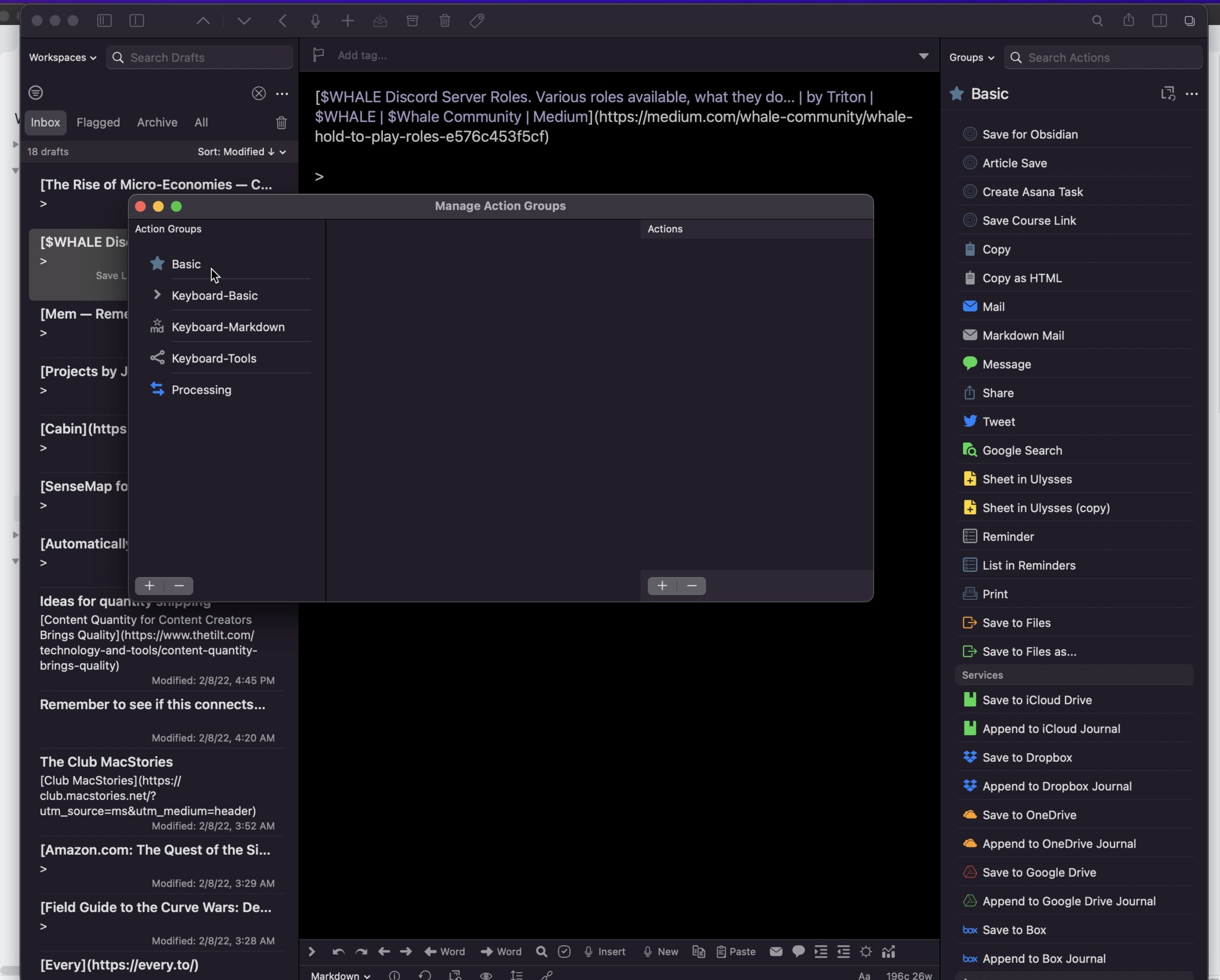
Task: Remove an action using Actions pane minus button
Action: pyautogui.click(x=691, y=586)
